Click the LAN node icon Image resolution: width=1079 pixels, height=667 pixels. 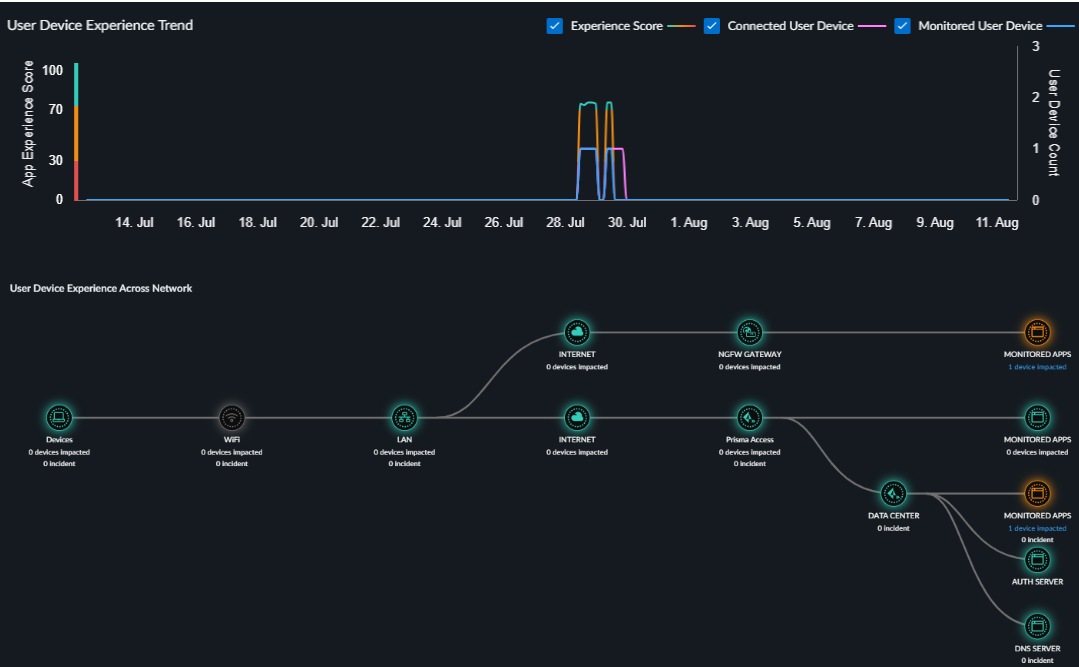point(404,416)
